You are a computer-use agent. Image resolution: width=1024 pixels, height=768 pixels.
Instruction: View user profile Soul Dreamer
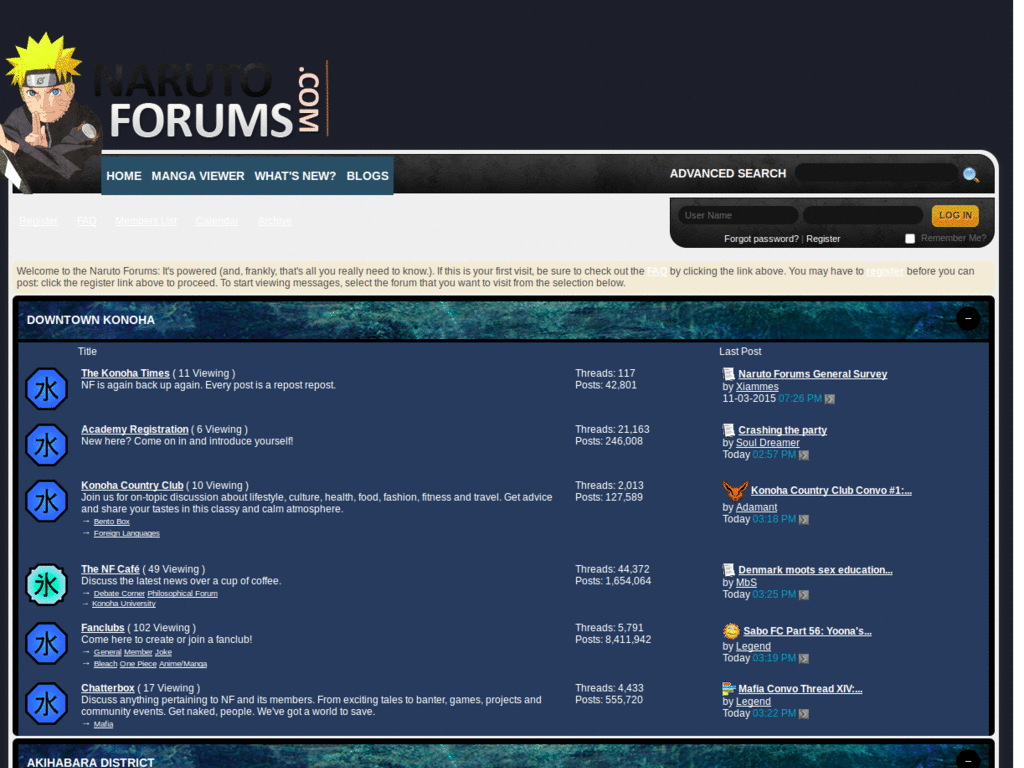coord(767,443)
